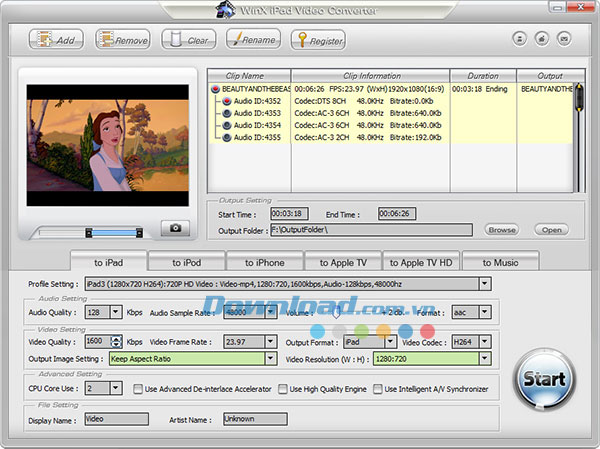The width and height of the screenshot is (600, 449).
Task: Click the Video Quality spinner arrows
Action: tap(116, 342)
